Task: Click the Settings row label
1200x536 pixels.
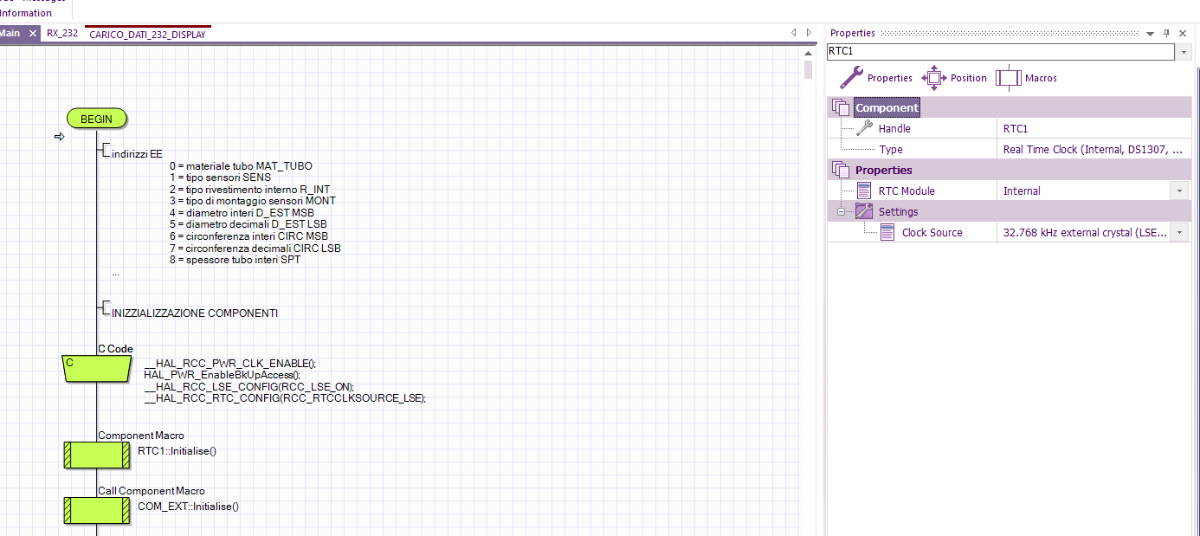Action: tap(898, 212)
